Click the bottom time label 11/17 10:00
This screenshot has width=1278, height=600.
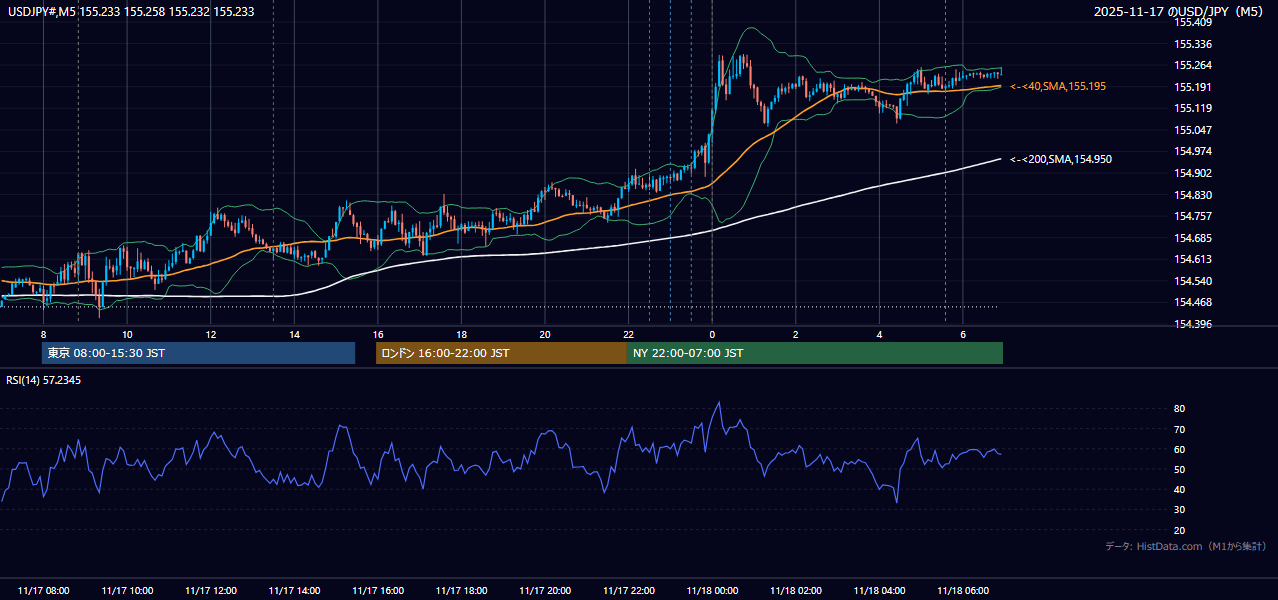click(x=127, y=591)
